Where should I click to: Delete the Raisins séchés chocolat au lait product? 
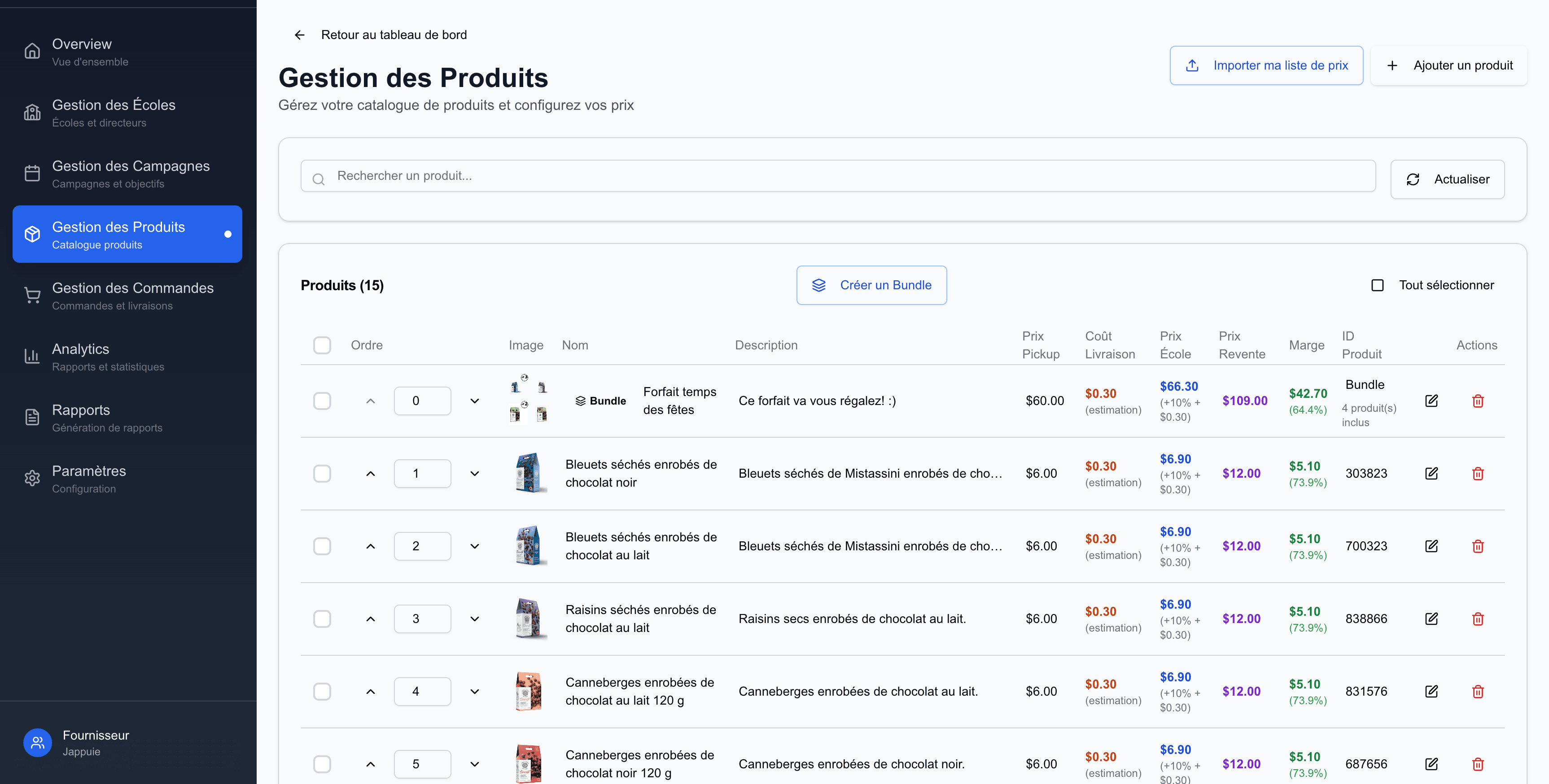click(1478, 618)
